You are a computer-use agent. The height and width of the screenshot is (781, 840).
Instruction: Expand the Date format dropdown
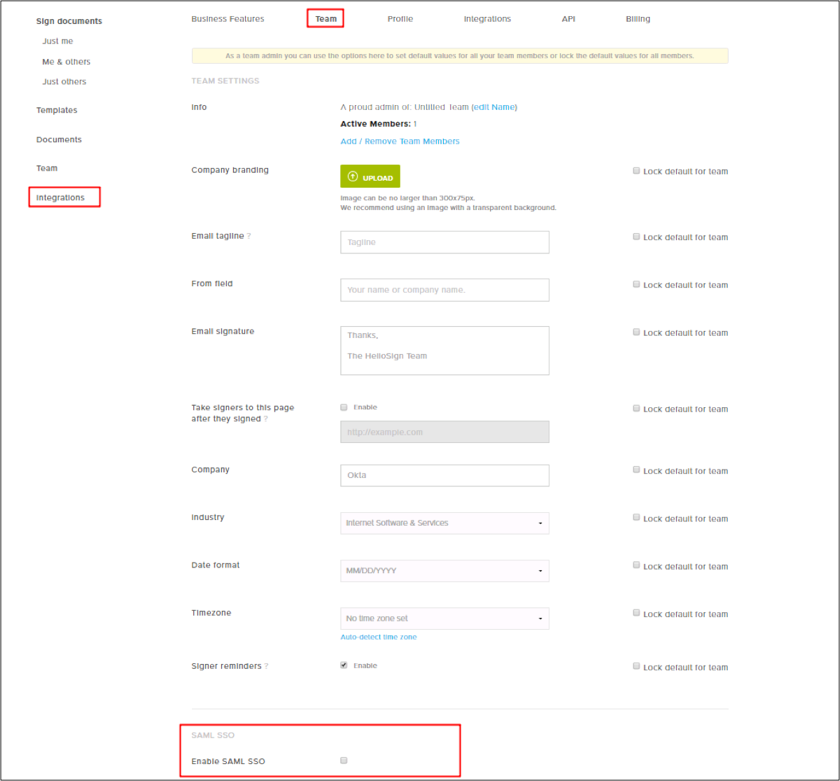tap(444, 571)
